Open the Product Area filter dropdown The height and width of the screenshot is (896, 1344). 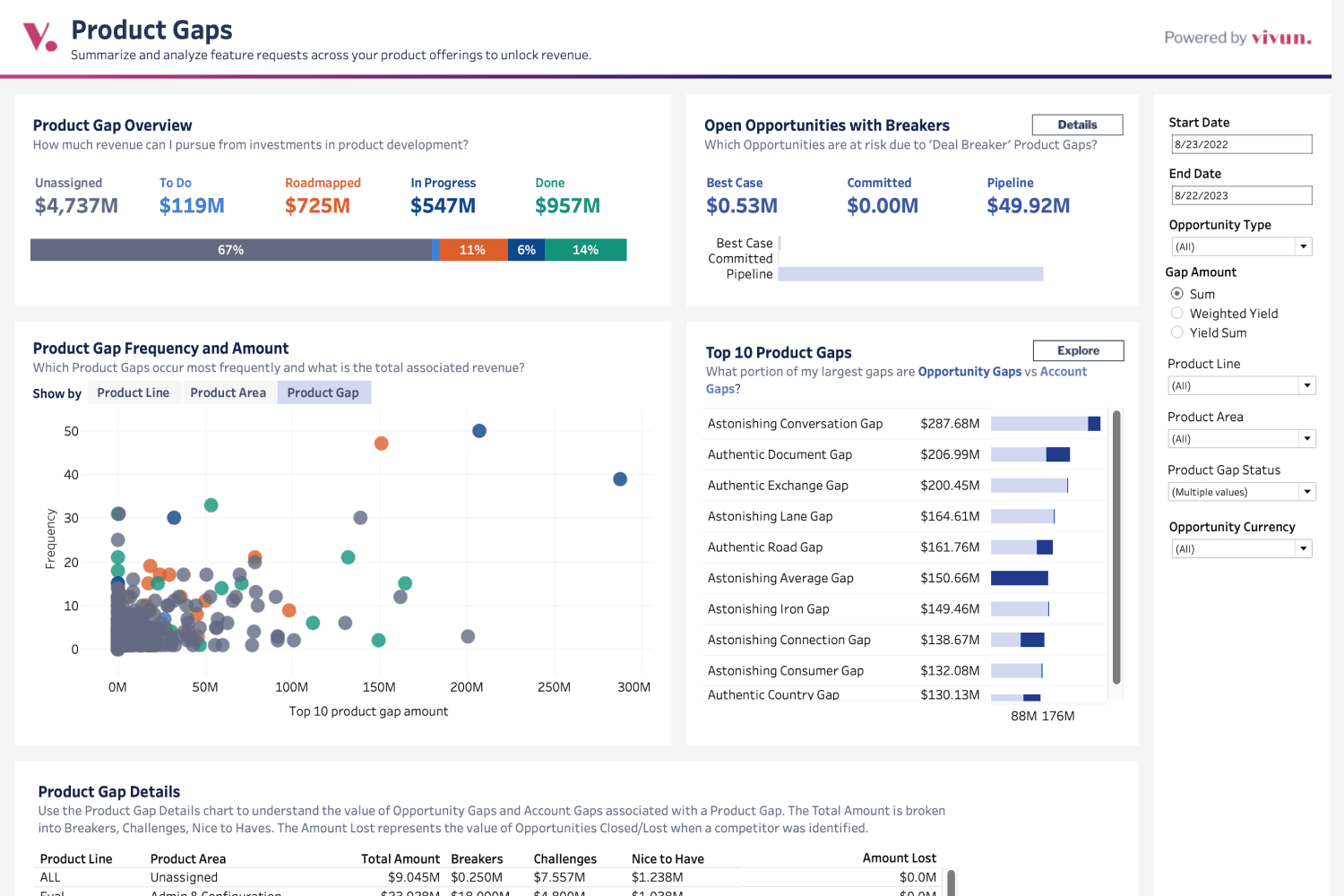click(x=1242, y=439)
